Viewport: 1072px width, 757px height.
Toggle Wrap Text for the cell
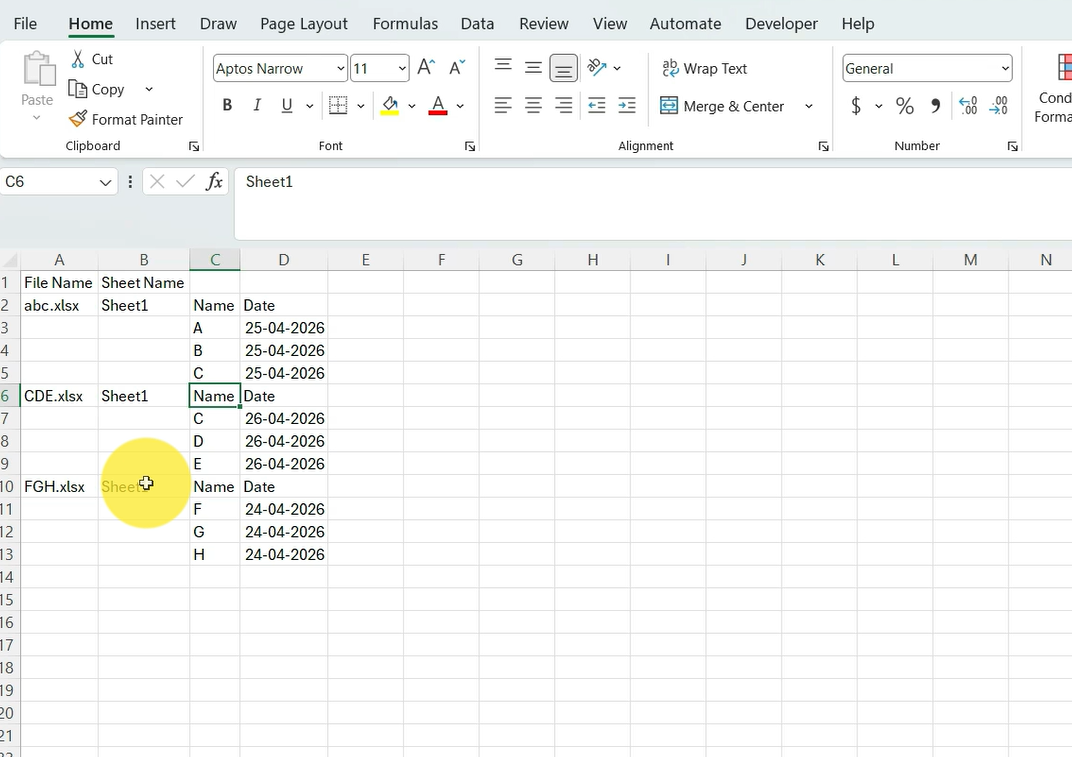[706, 68]
